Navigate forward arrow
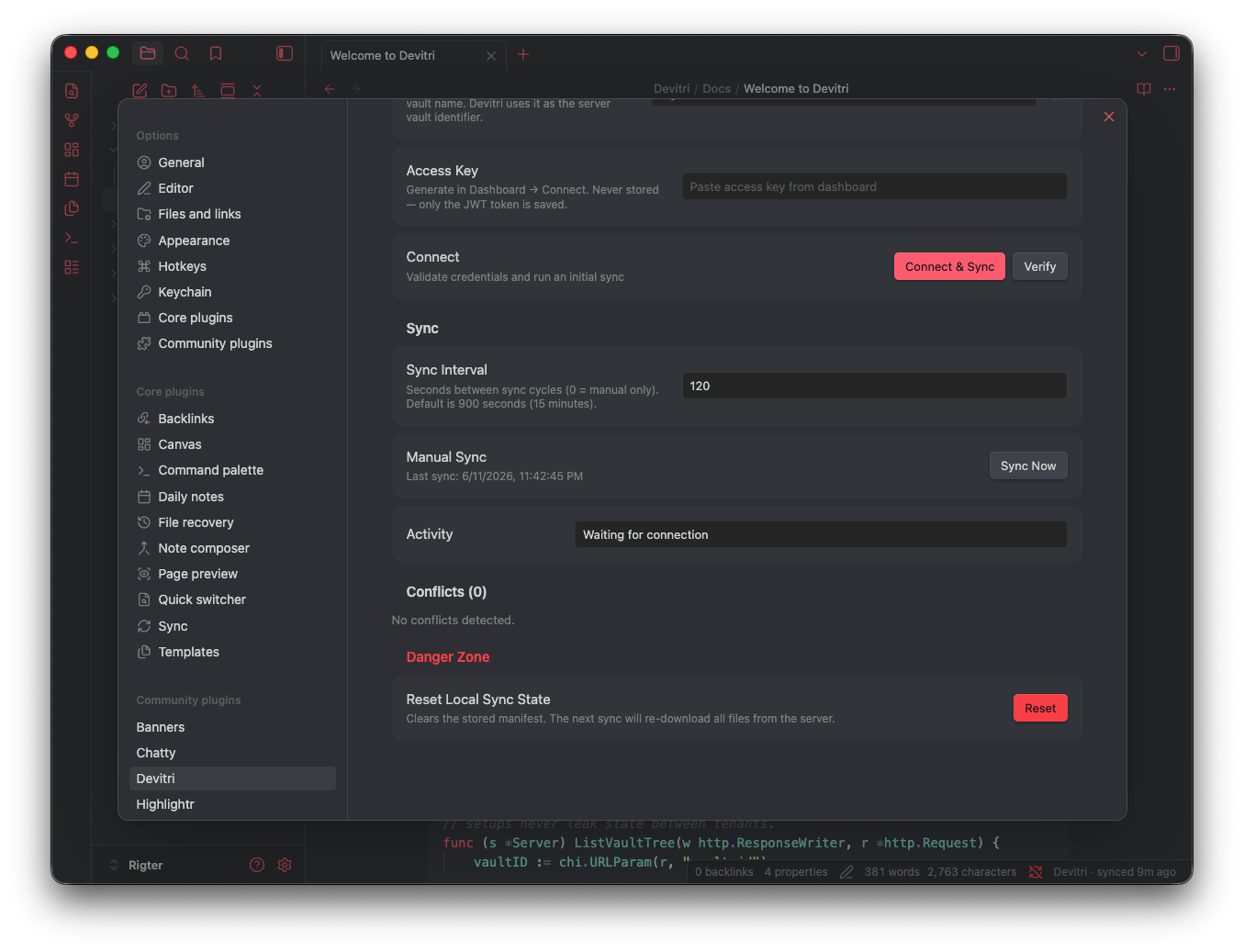The image size is (1244, 952). coord(355,89)
